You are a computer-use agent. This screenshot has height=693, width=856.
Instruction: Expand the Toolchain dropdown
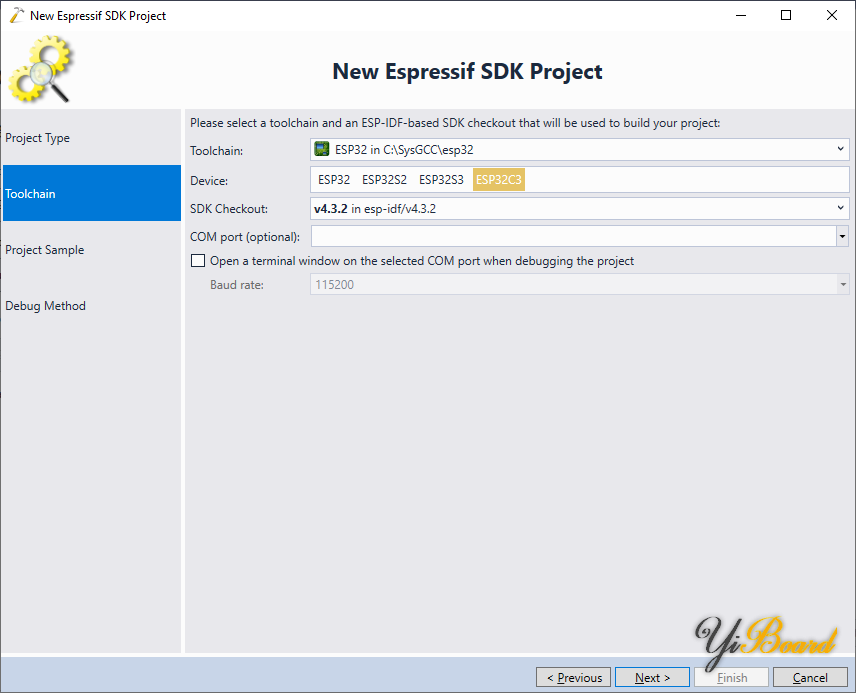840,149
